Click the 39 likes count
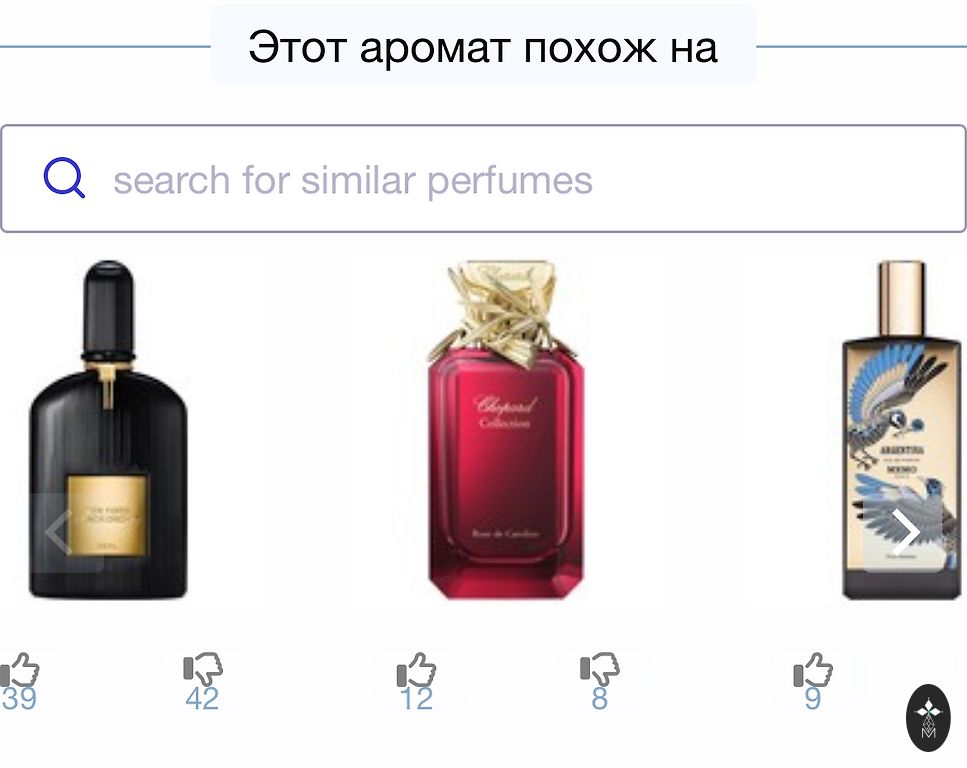The image size is (967, 768). click(x=19, y=700)
